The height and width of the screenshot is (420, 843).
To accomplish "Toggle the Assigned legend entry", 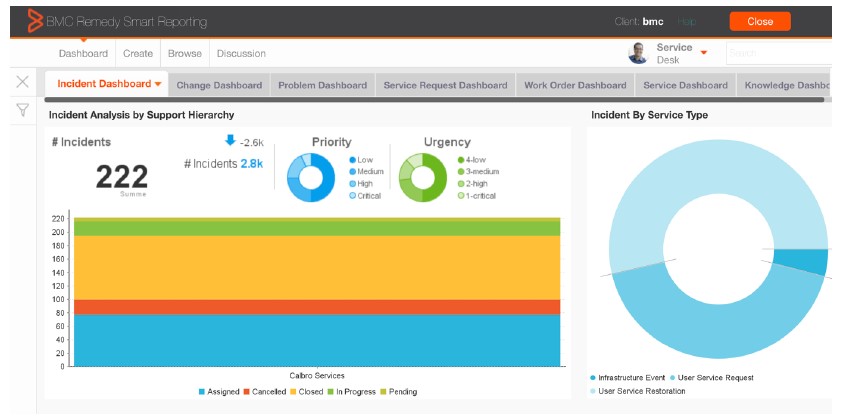I will coord(218,392).
